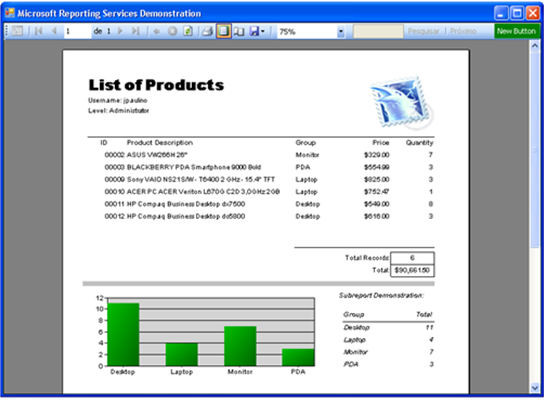Open the 75% zoom dropdown
The image size is (544, 400).
click(341, 32)
